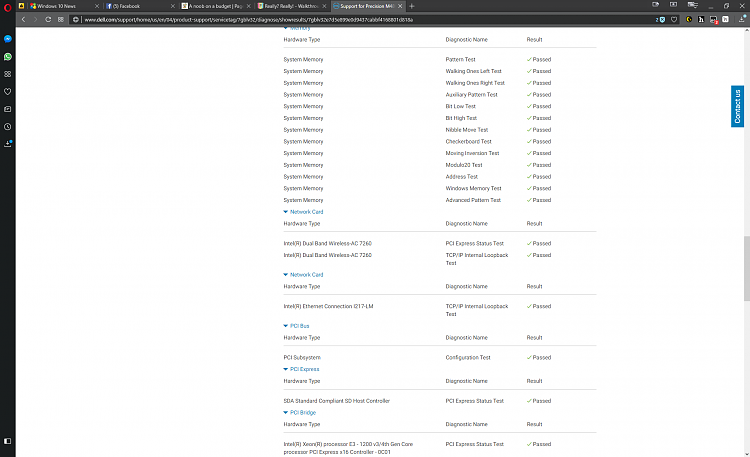
Task: Click the scrollbar down arrow
Action: point(747,453)
